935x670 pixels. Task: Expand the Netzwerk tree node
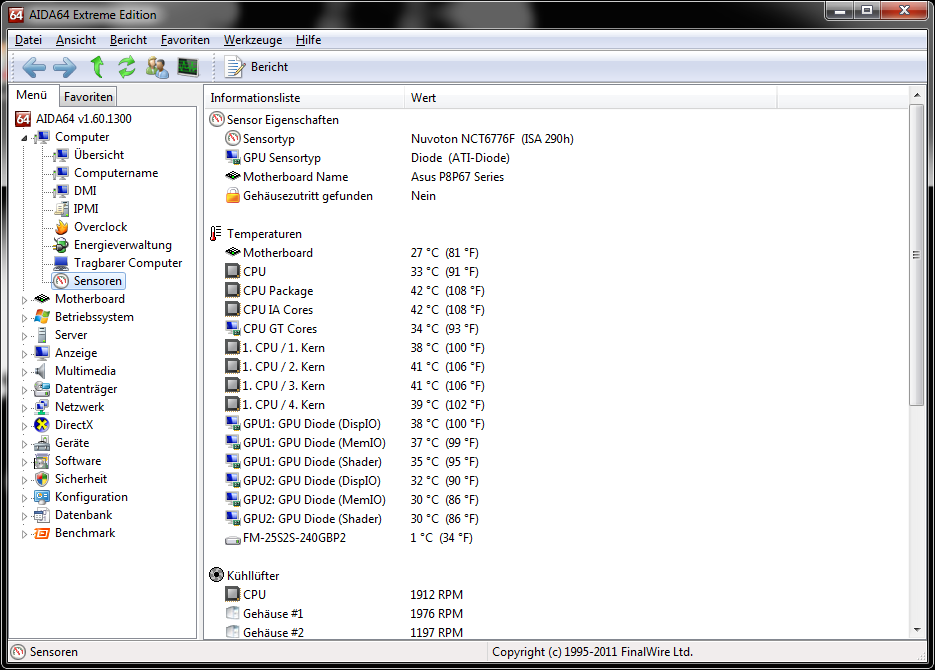24,408
